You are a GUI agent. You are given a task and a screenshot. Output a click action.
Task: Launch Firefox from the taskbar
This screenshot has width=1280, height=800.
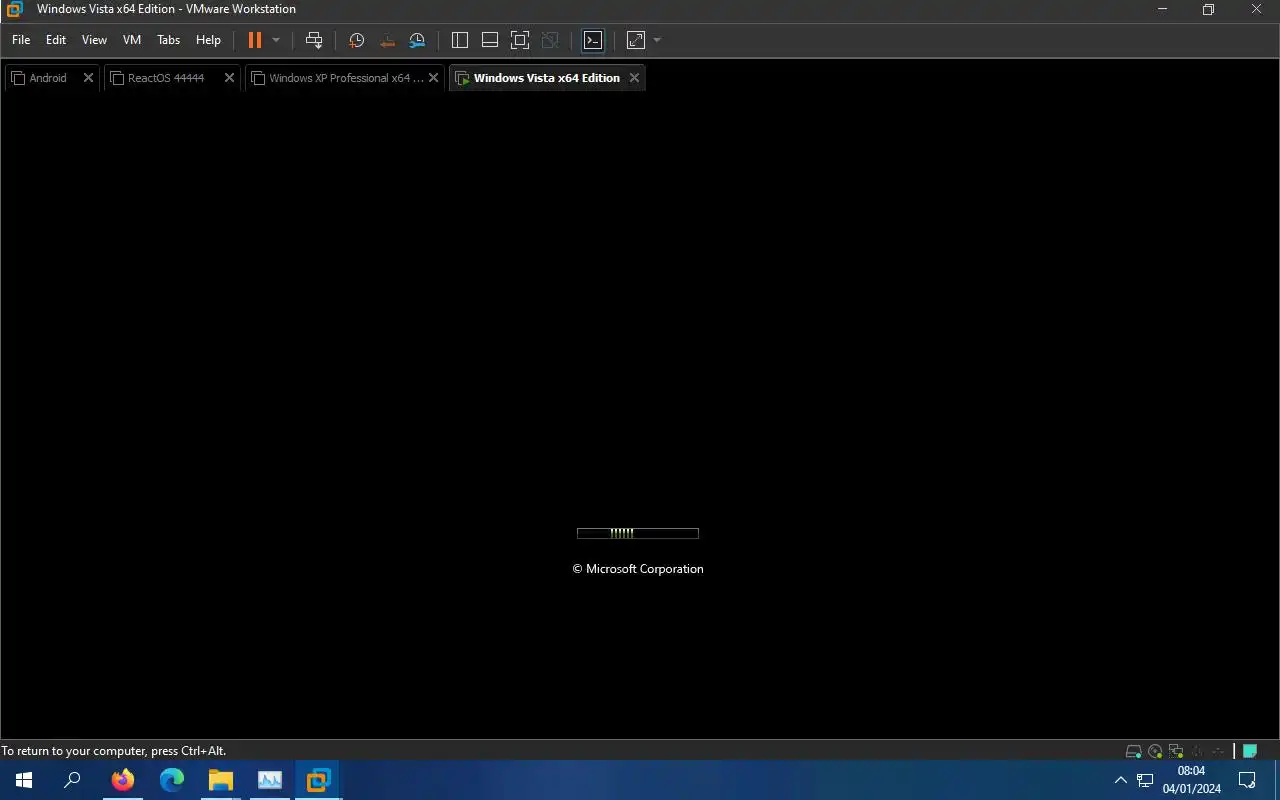point(123,780)
